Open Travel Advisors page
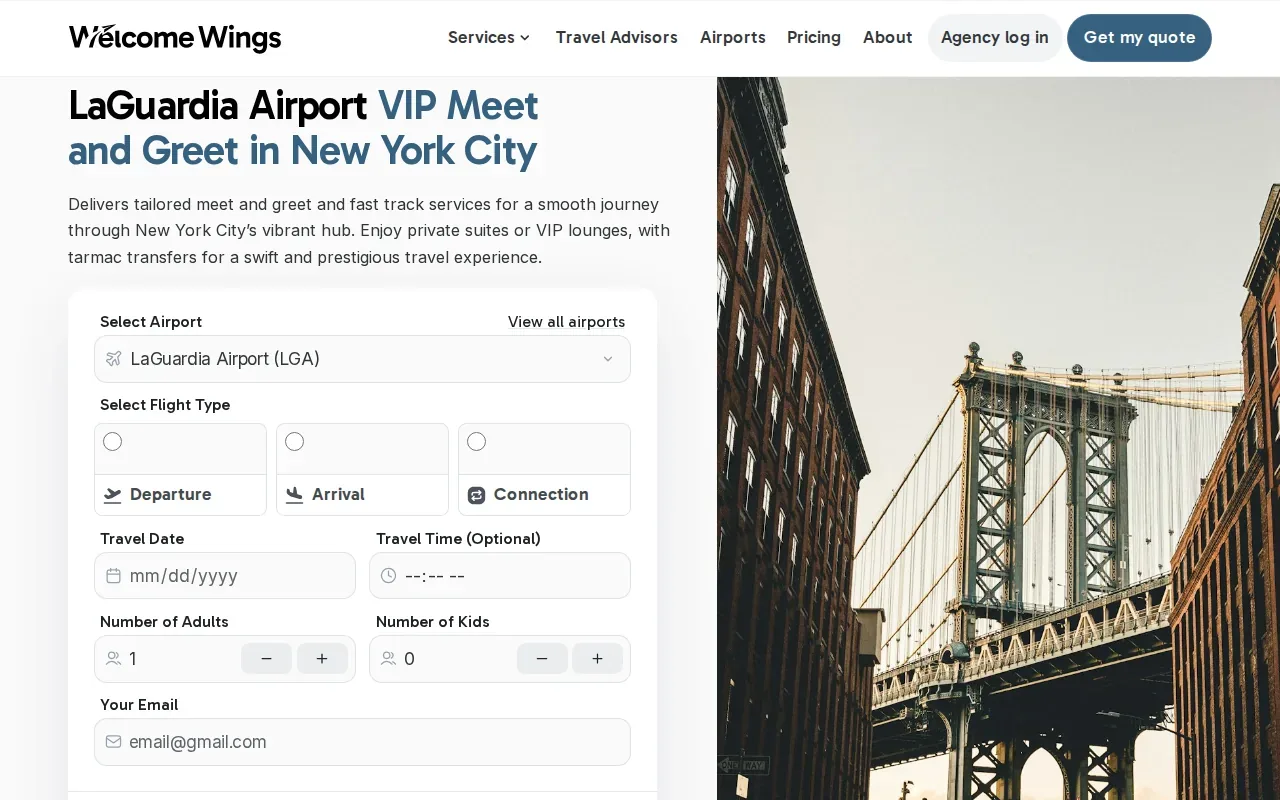 click(x=617, y=38)
